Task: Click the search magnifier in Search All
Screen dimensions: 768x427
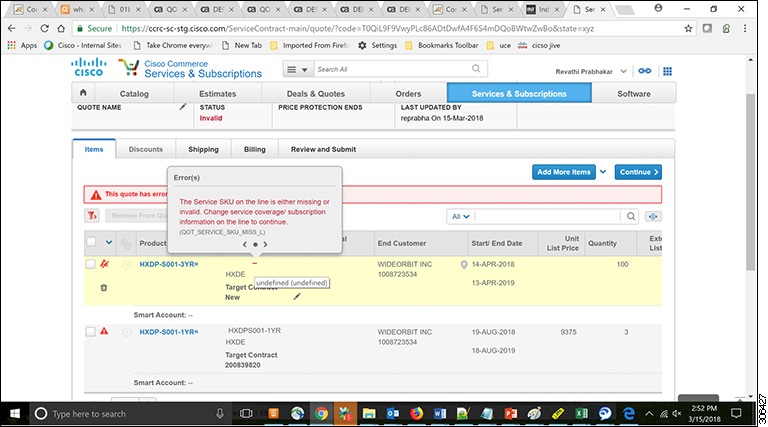Action: (x=476, y=69)
